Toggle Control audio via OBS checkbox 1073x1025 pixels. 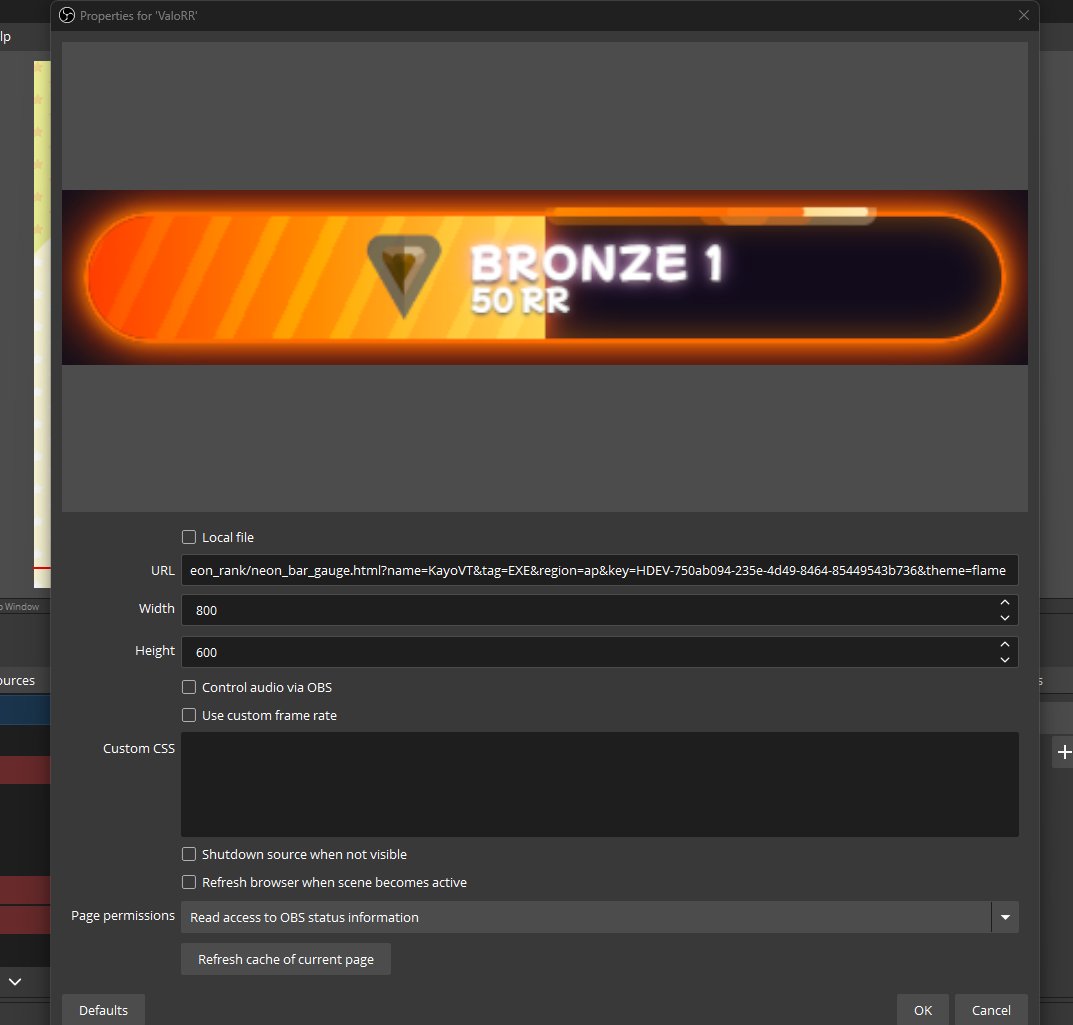(189, 687)
